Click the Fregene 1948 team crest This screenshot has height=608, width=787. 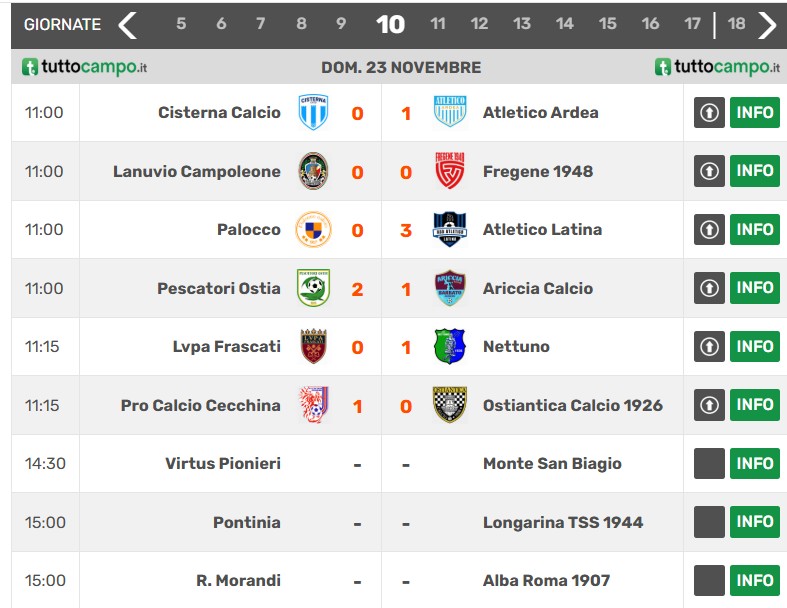click(449, 171)
